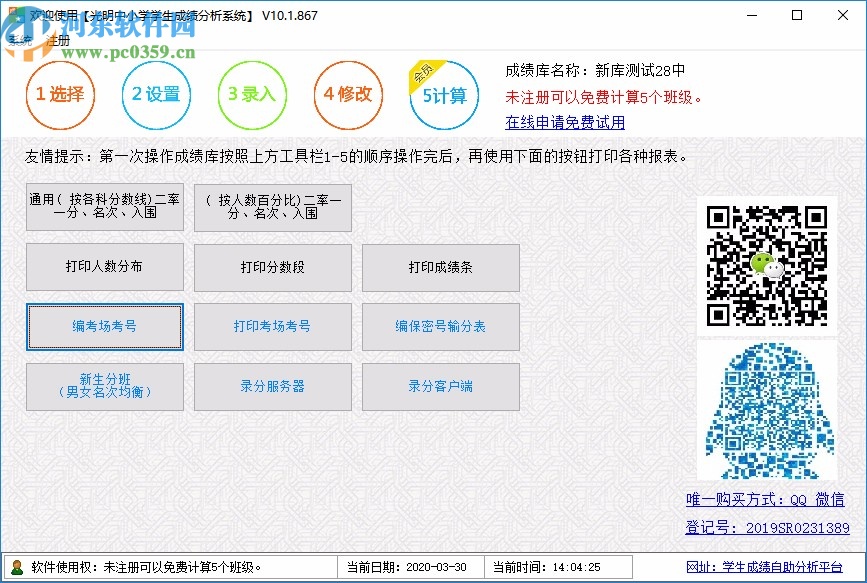Open the 系统 menu
Viewport: 867px width, 583px height.
click(x=18, y=42)
